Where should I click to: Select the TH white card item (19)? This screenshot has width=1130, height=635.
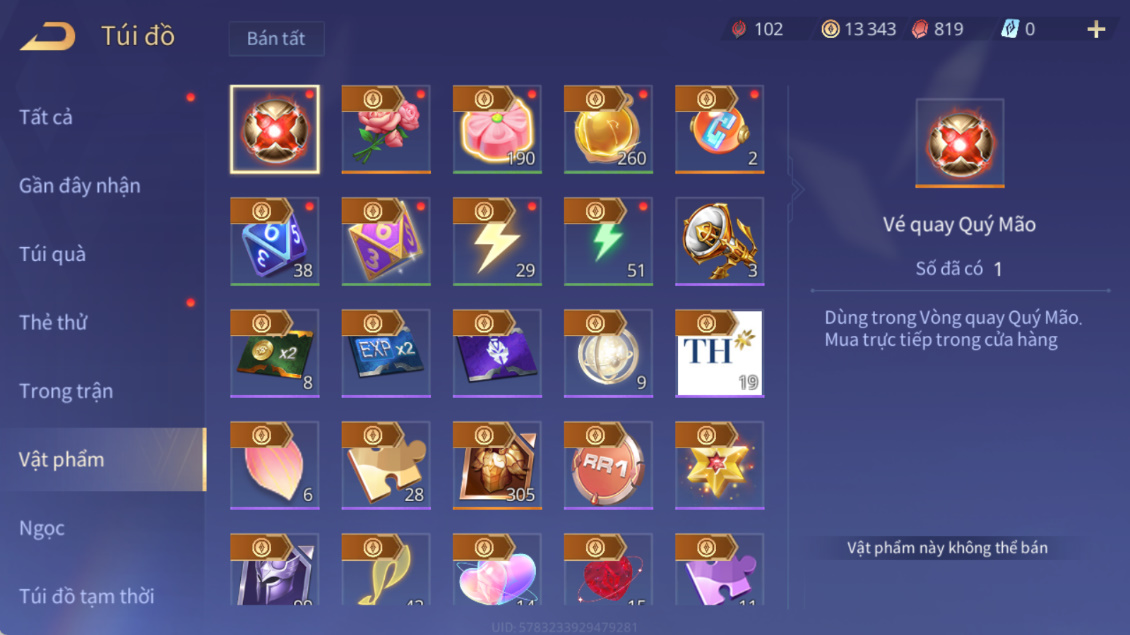(x=720, y=353)
